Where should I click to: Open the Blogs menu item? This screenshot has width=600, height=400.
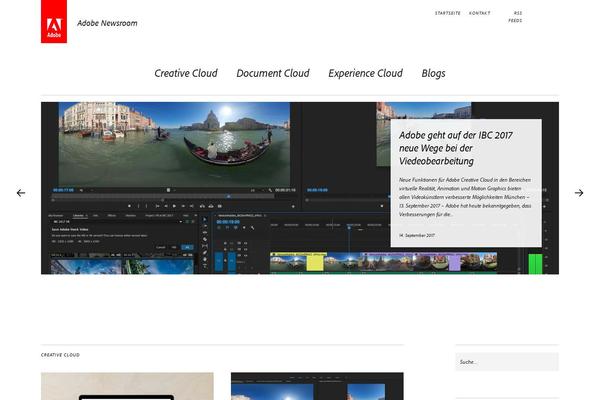434,73
